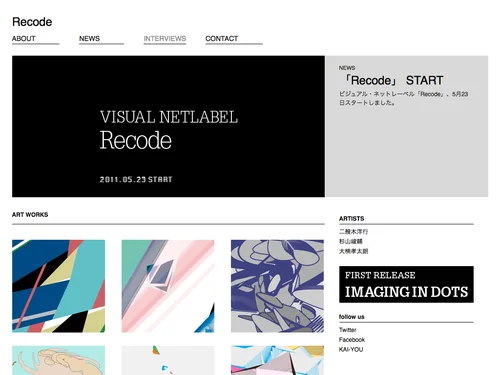
Task: Click the First Release Imaging in Dots banner
Action: coord(406,284)
